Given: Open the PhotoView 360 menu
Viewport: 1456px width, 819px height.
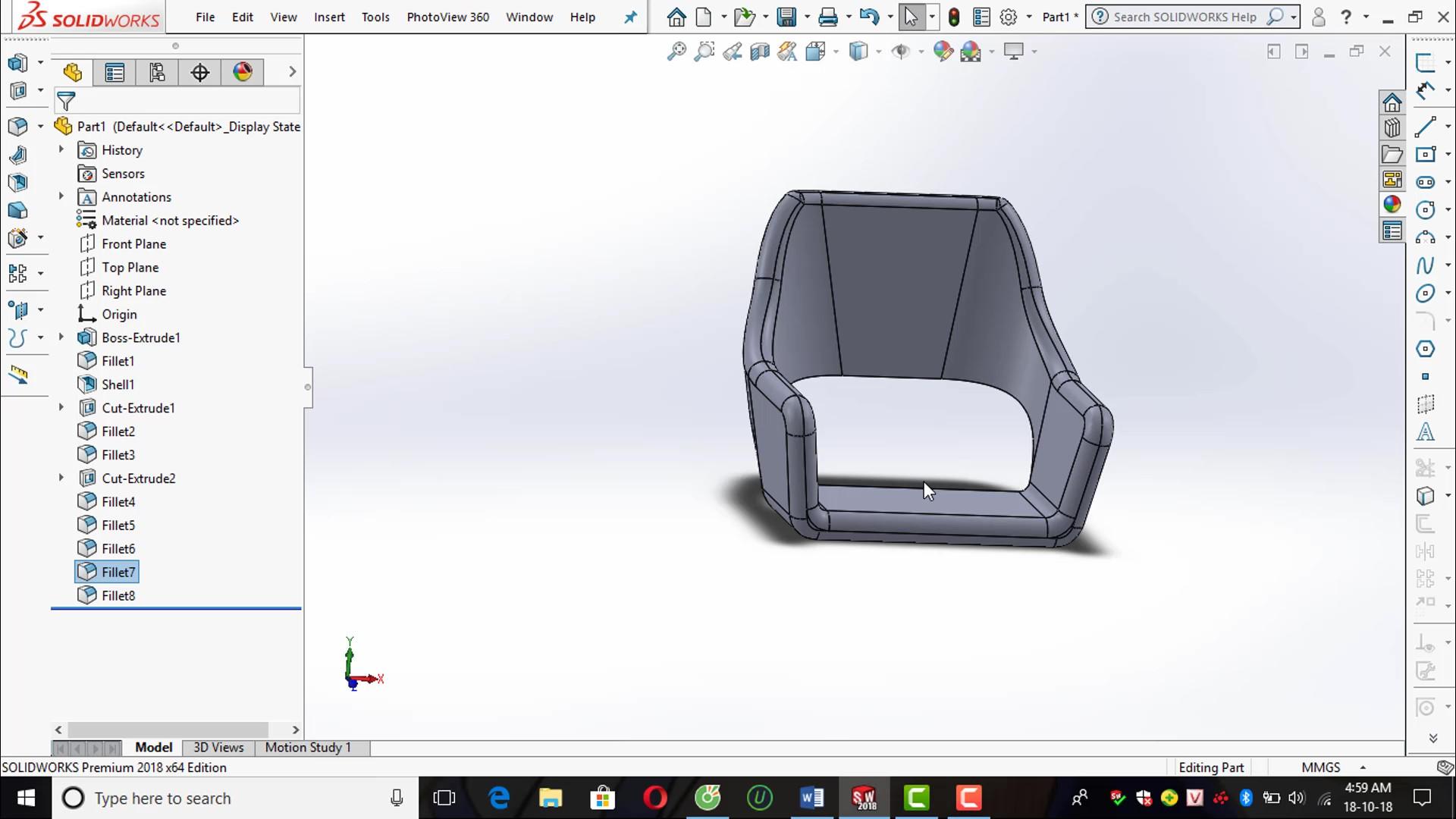Looking at the screenshot, I should (447, 17).
